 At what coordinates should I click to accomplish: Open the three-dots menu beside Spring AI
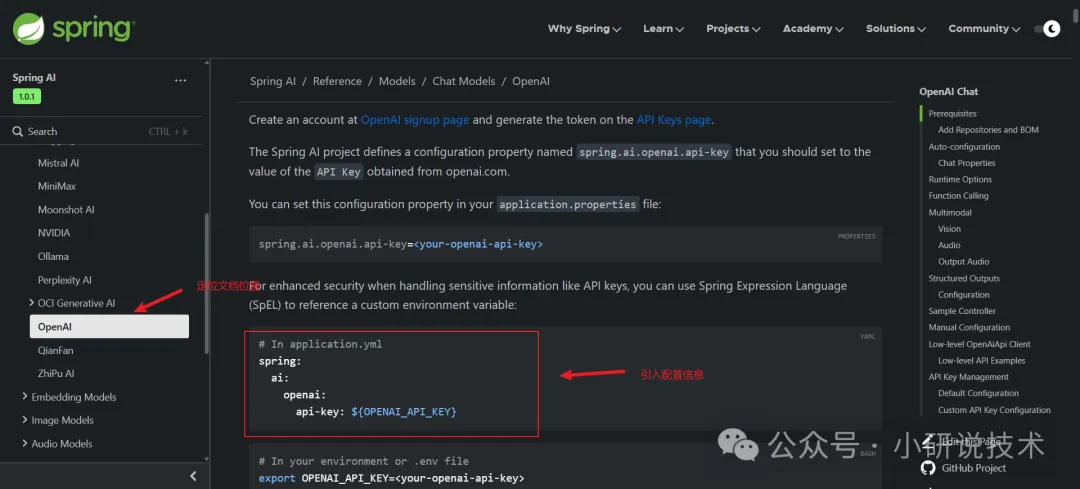point(180,81)
